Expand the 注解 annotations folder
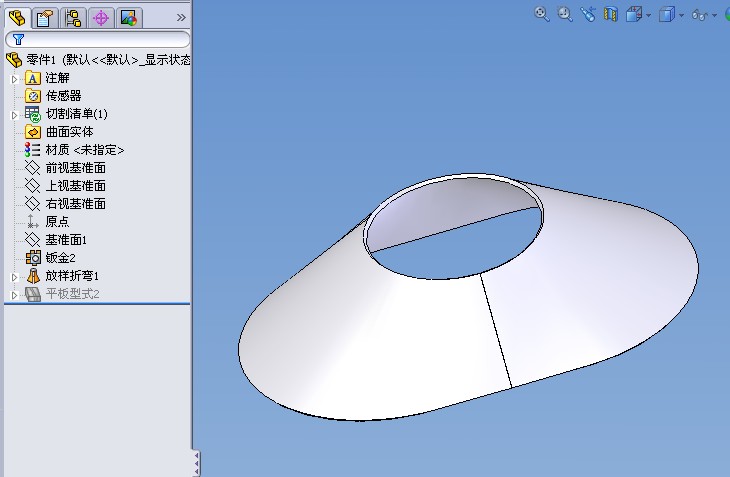 click(x=14, y=79)
